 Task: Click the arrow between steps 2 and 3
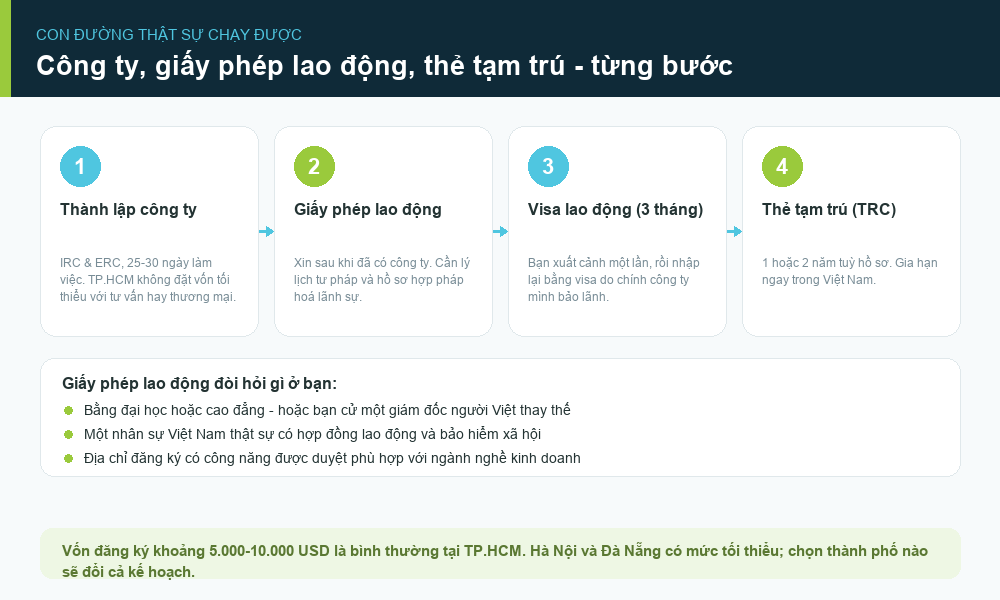501,231
